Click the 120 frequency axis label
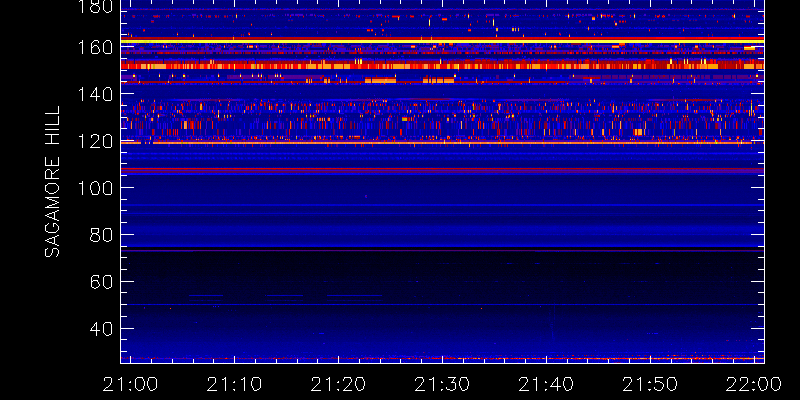The image size is (800, 400). [x=95, y=141]
